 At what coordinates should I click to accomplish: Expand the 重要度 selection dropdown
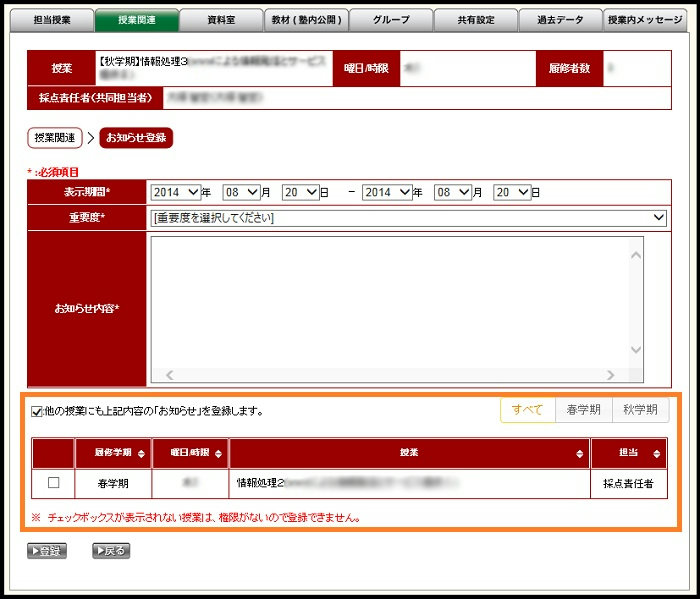click(408, 218)
